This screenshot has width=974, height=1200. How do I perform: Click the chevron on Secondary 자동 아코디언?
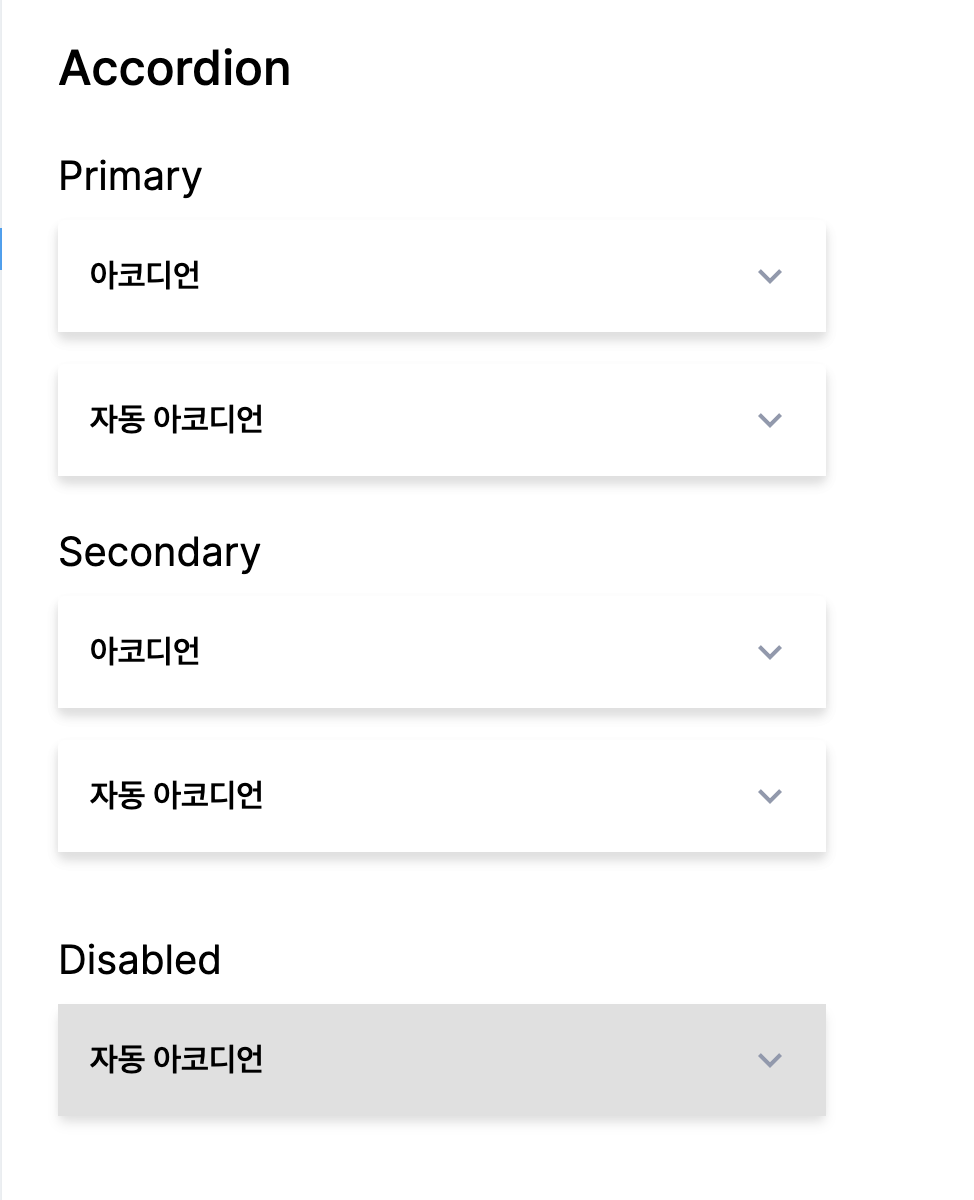pos(769,796)
